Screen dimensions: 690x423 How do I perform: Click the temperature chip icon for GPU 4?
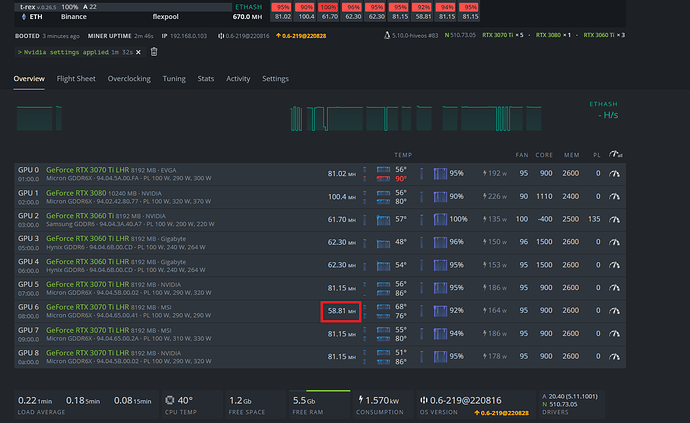pos(383,266)
